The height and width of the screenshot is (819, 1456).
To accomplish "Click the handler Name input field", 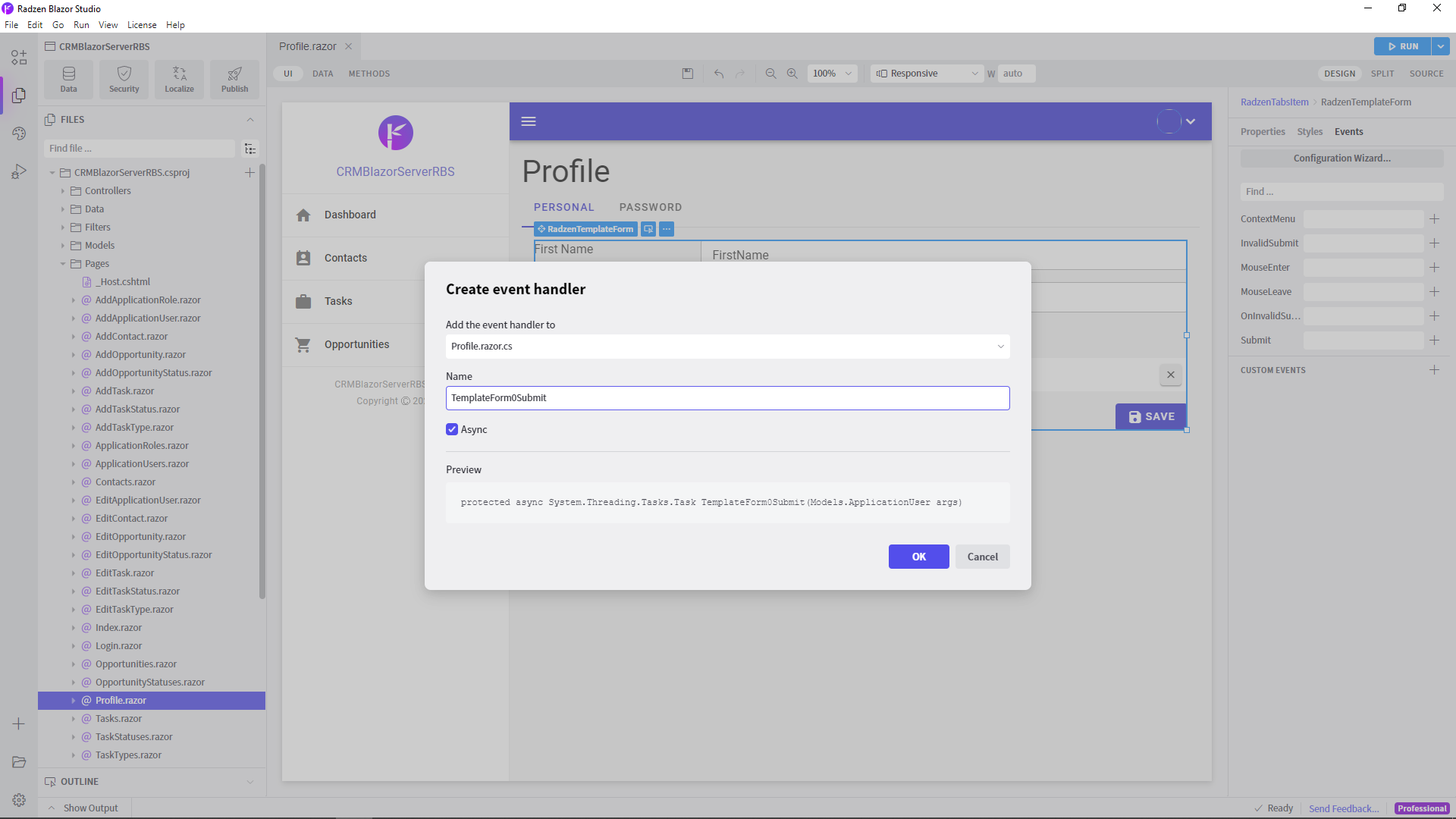I will (728, 398).
